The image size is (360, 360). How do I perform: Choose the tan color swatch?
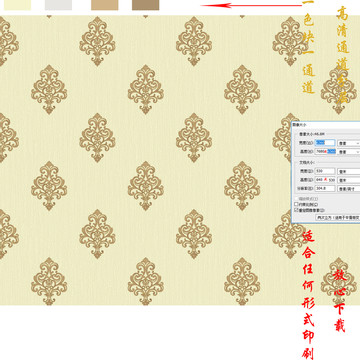point(105,5)
